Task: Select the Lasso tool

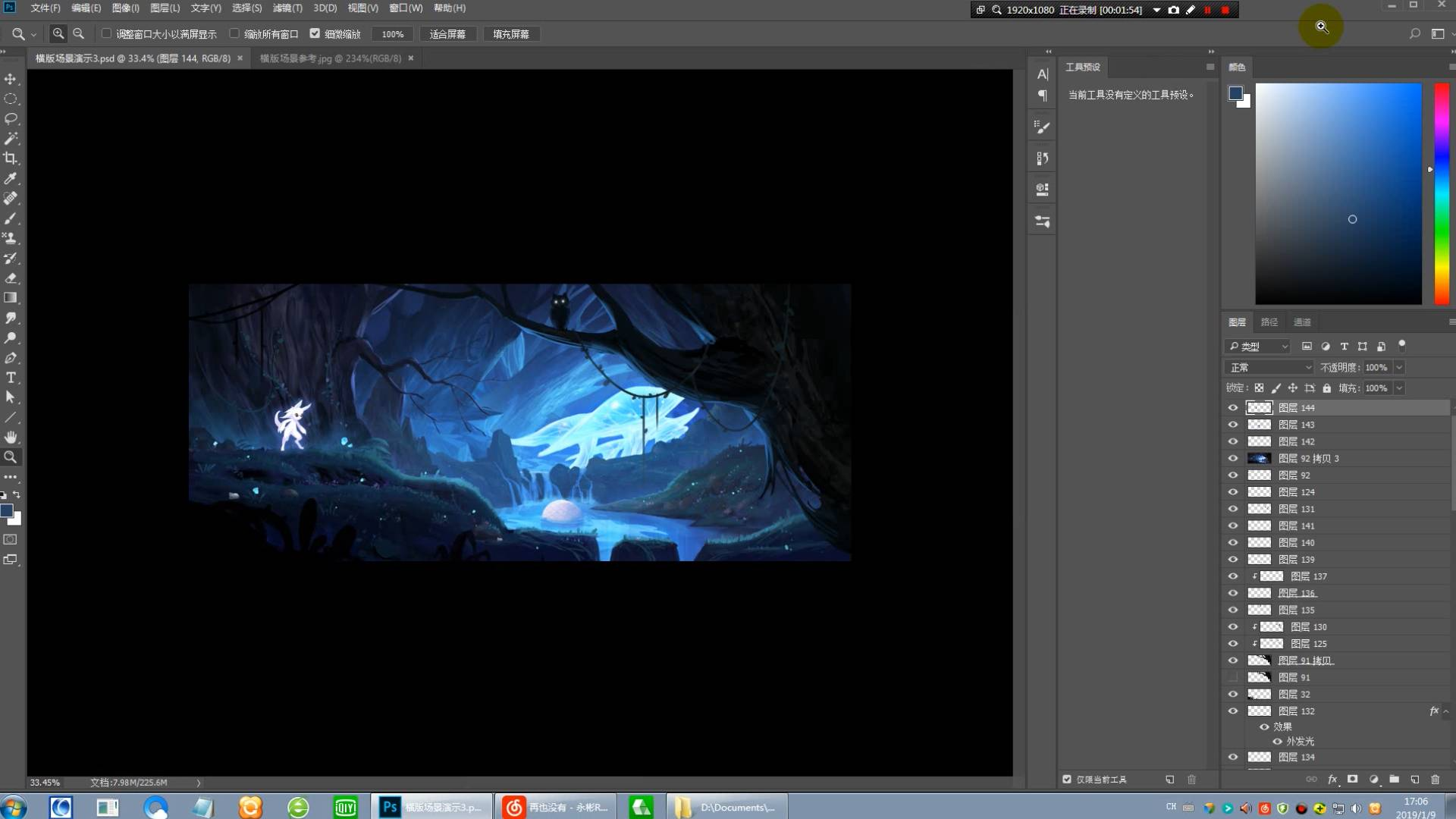Action: click(11, 119)
